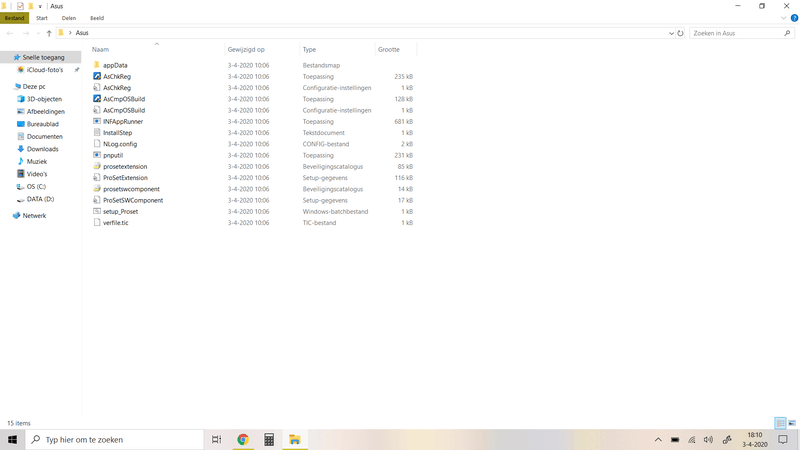
Task: Go up one folder level
Action: pyautogui.click(x=49, y=33)
